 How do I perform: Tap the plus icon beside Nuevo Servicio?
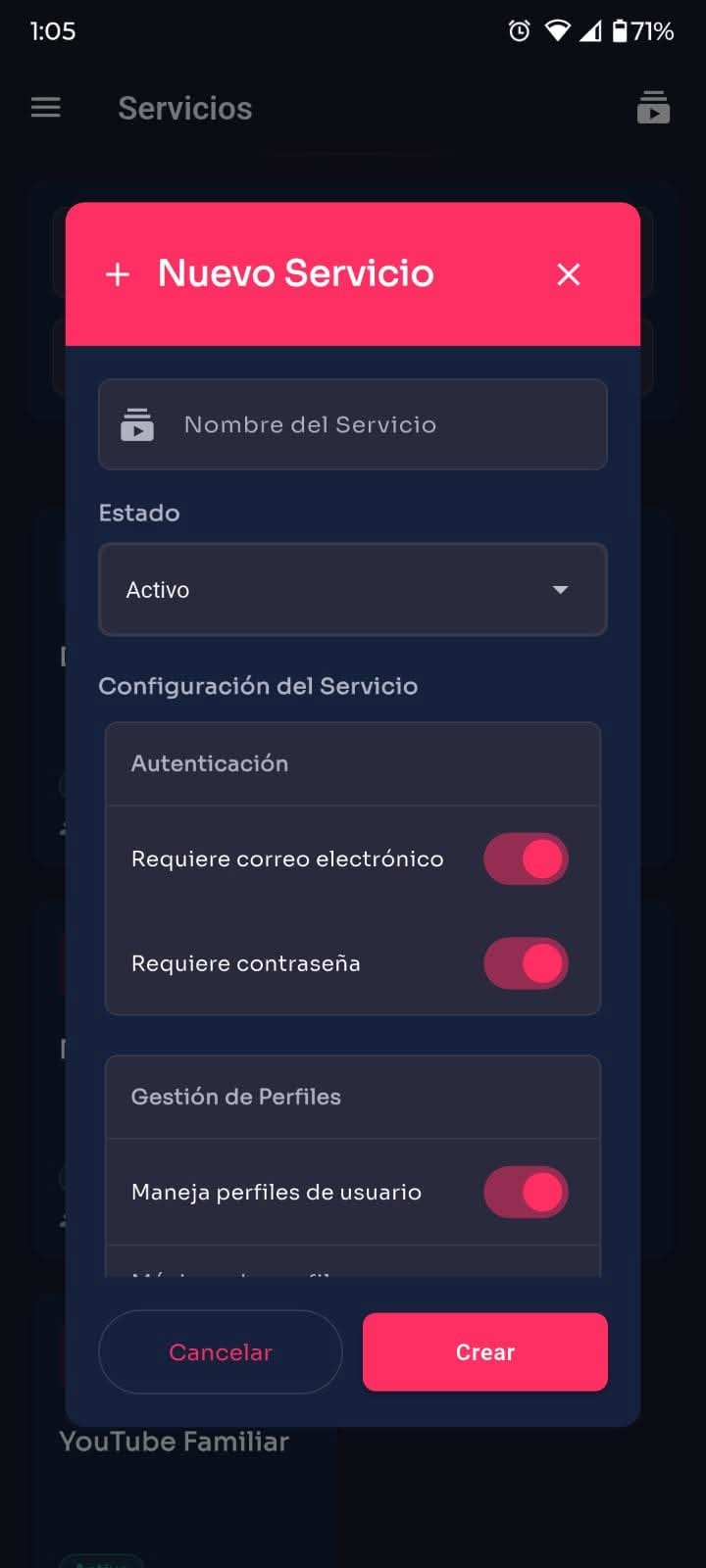(x=118, y=274)
